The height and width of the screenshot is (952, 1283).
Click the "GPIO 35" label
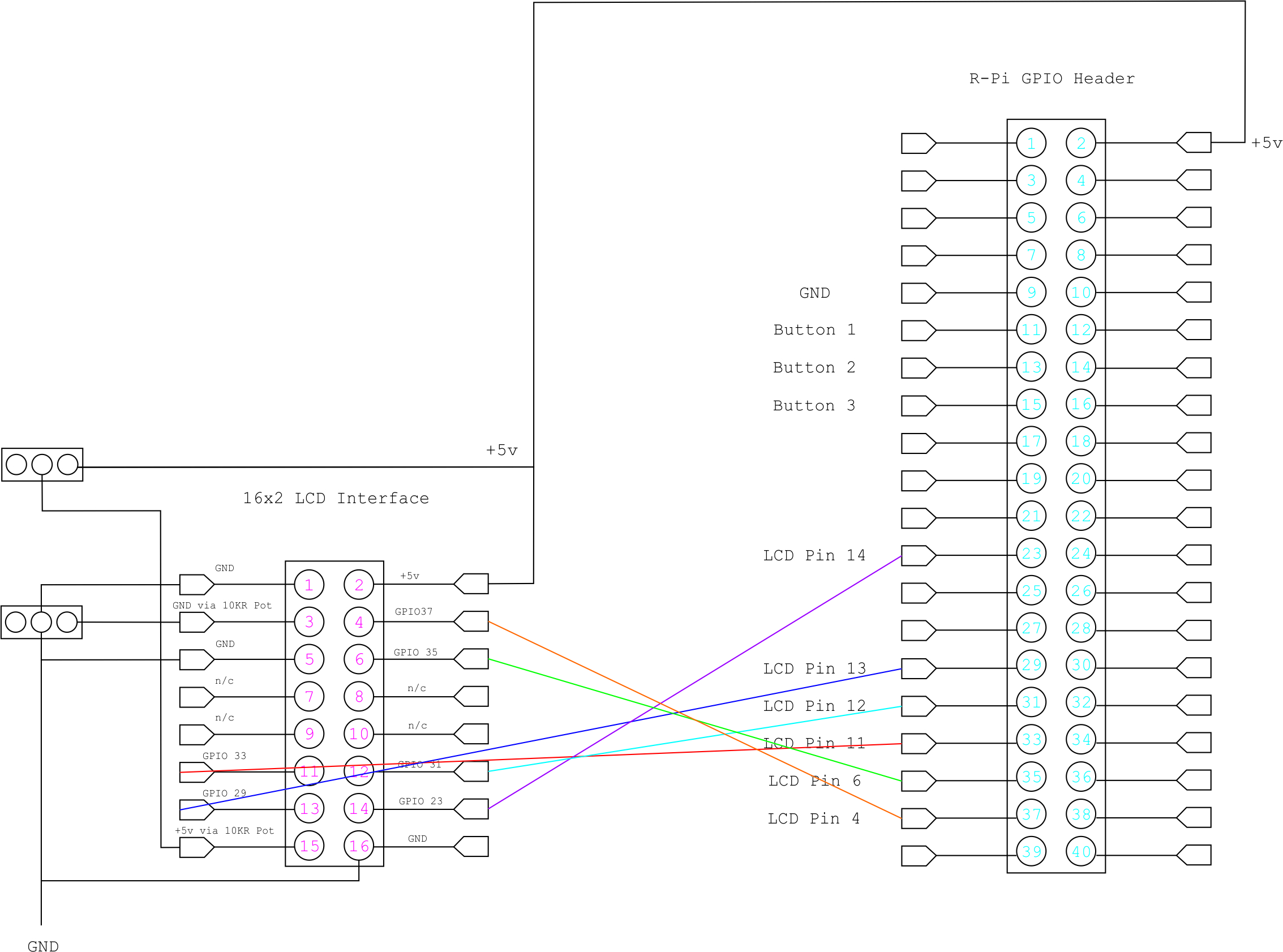pyautogui.click(x=415, y=653)
